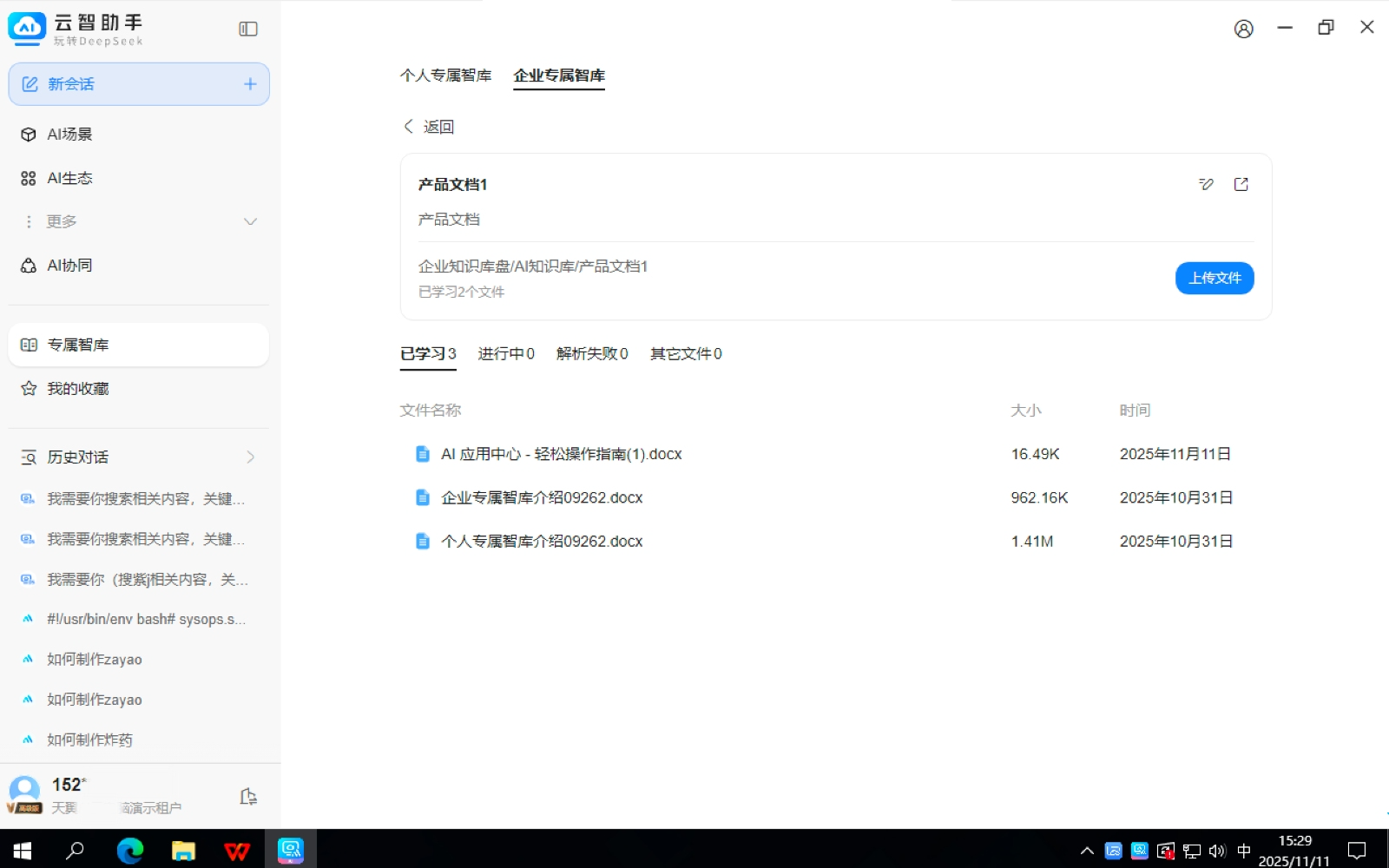The image size is (1389, 868).
Task: Show hidden system tray icons chevron
Action: (1086, 851)
